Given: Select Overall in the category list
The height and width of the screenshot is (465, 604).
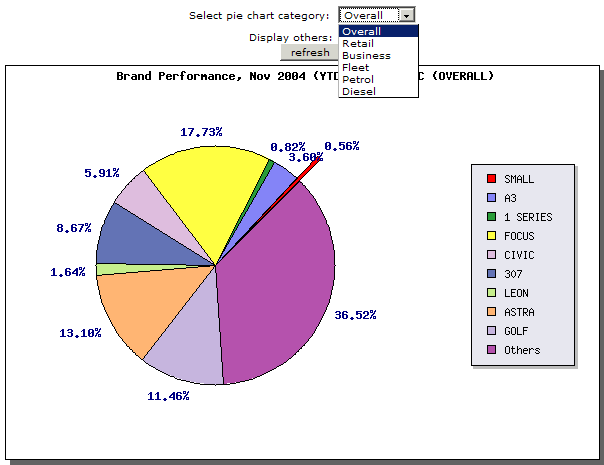Looking at the screenshot, I should click(361, 32).
